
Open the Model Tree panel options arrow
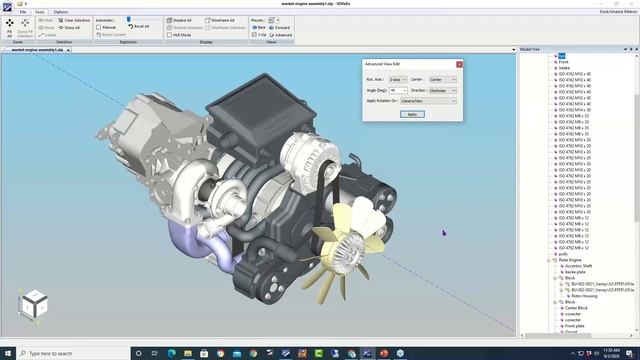tap(625, 49)
